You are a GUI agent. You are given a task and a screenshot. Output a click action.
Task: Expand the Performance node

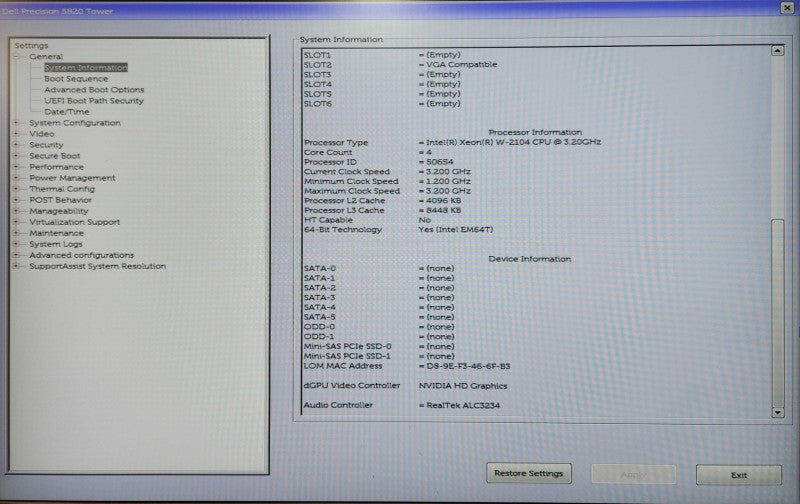(x=16, y=167)
